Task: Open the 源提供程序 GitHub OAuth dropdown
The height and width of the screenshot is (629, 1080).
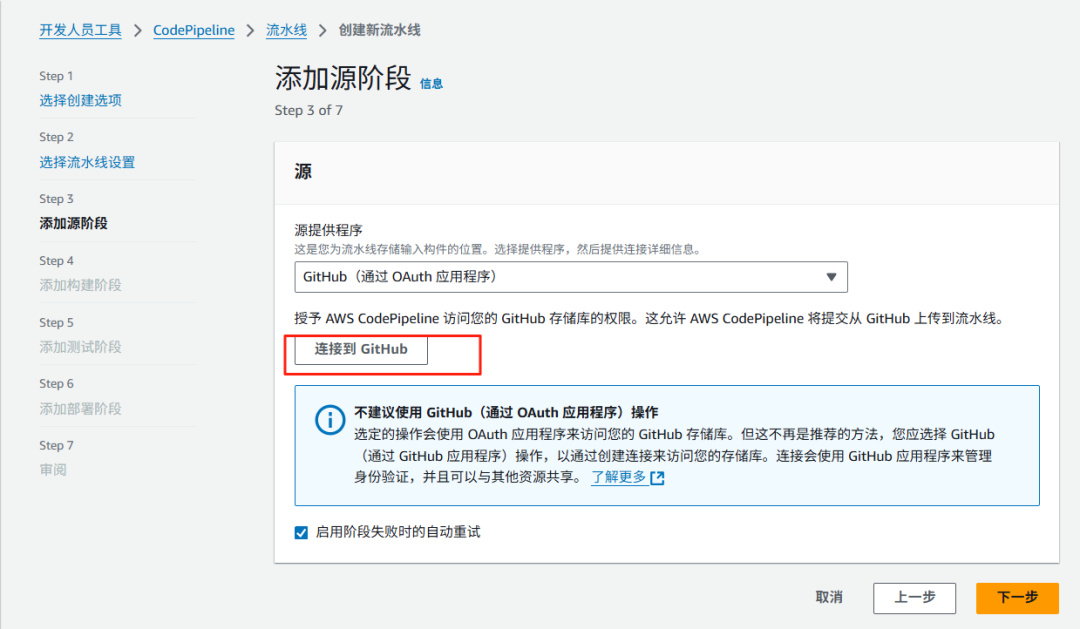Action: pos(571,277)
